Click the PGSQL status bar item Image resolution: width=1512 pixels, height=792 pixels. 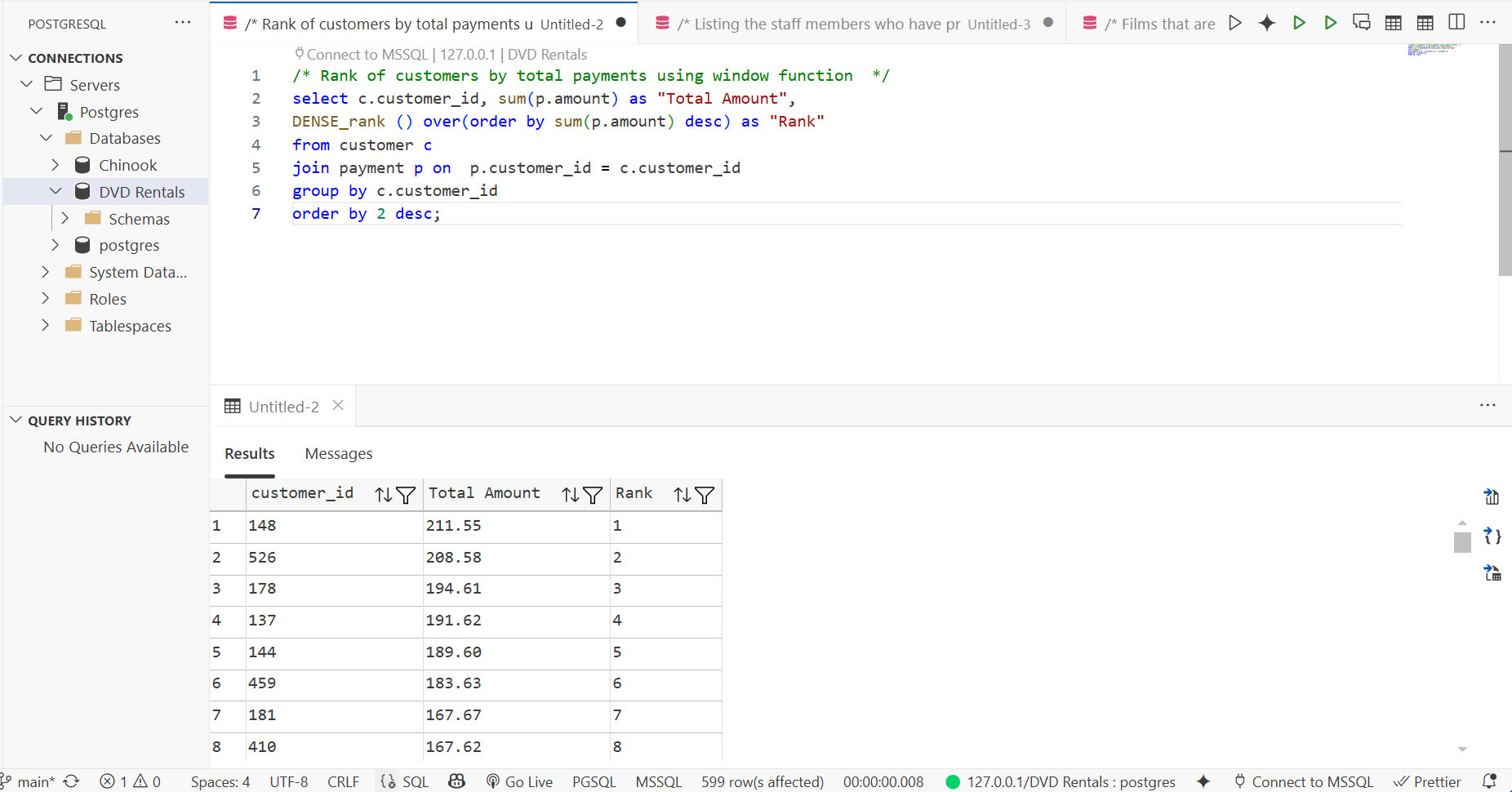[594, 781]
